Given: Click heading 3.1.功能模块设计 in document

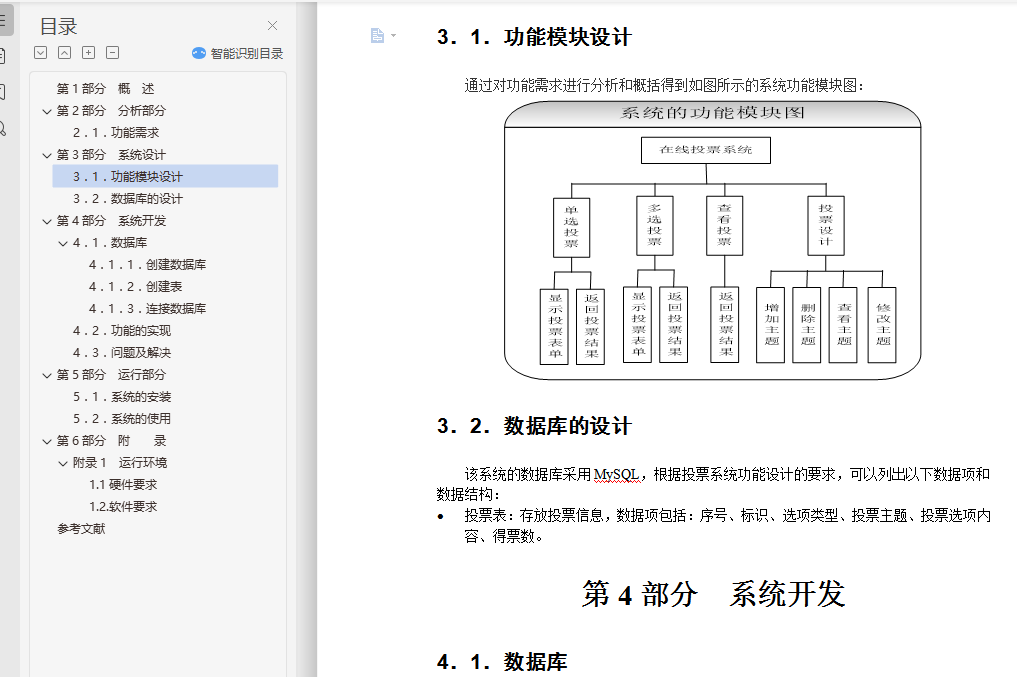Looking at the screenshot, I should click(x=534, y=37).
